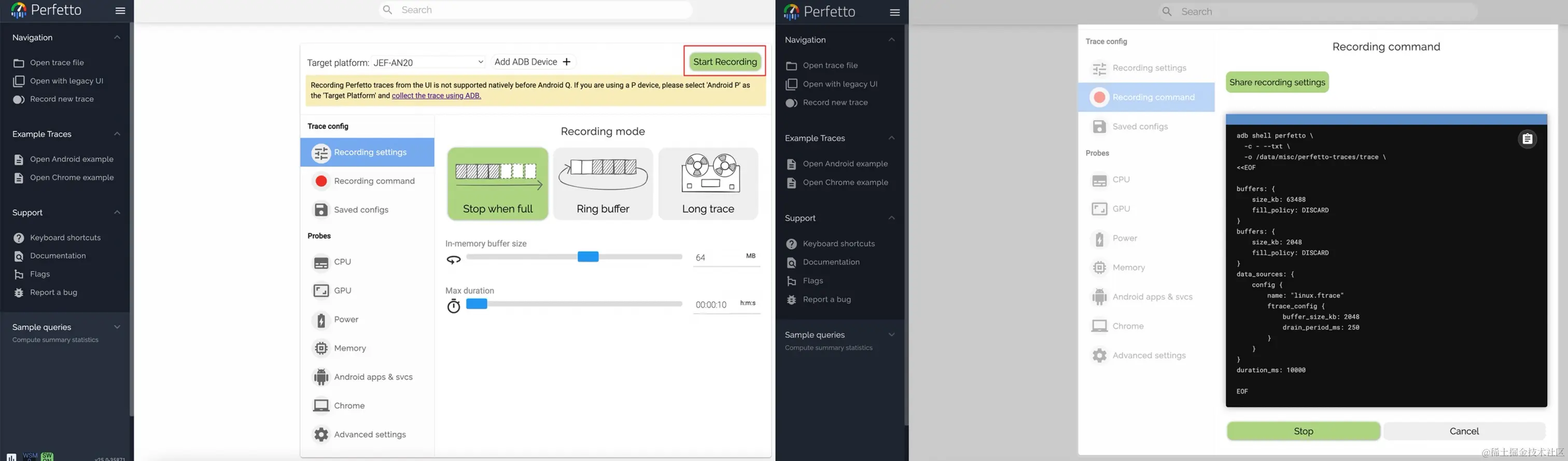This screenshot has width=1568, height=461.
Task: Toggle the hamburger menu in left Perfetto window
Action: pyautogui.click(x=120, y=10)
